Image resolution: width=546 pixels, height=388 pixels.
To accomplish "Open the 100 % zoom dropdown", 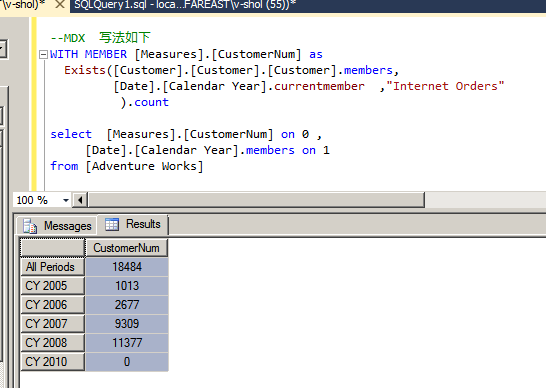I will tap(65, 200).
